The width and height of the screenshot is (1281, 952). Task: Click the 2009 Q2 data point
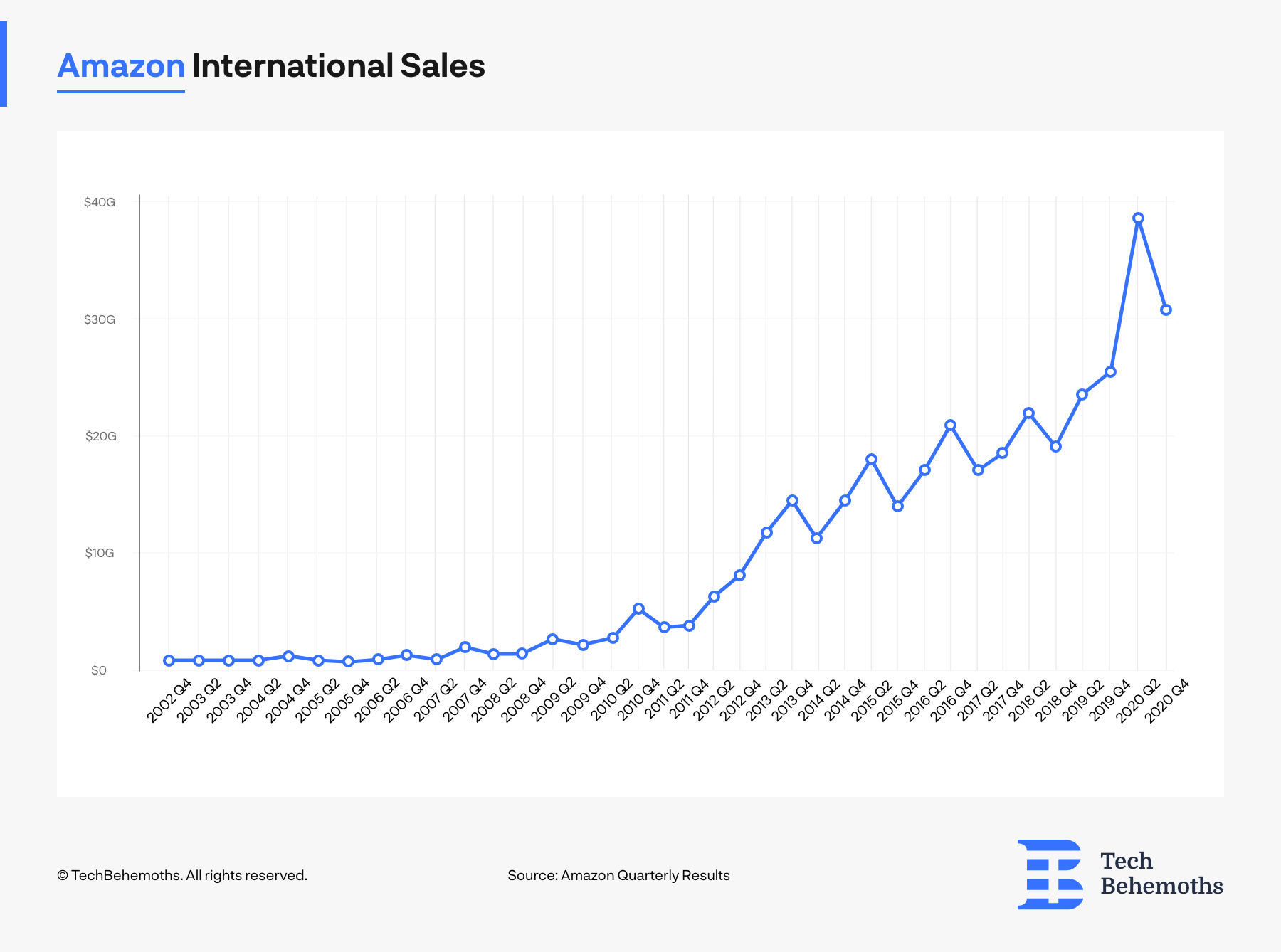[552, 639]
